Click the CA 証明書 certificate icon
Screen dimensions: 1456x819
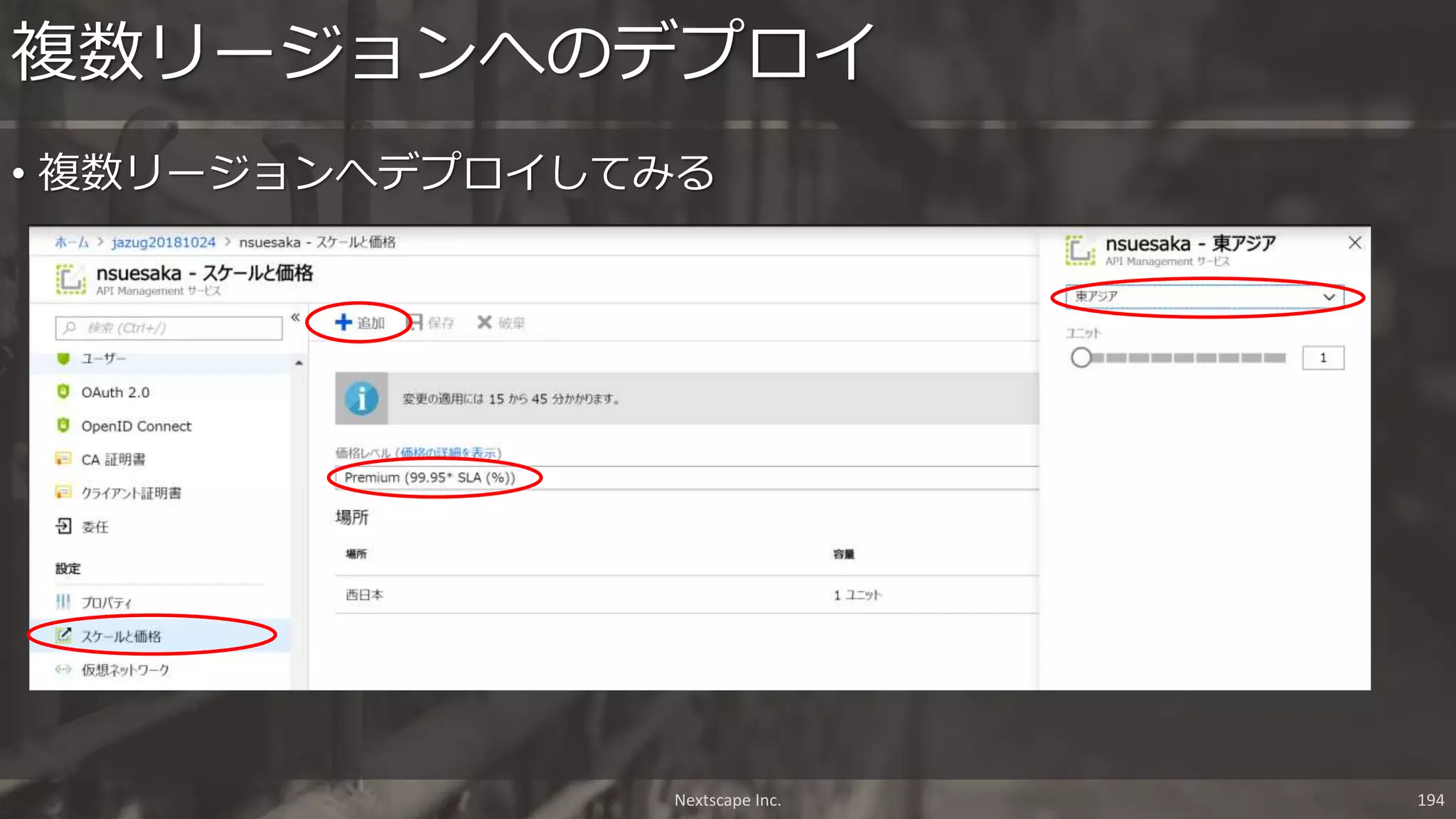(63, 459)
